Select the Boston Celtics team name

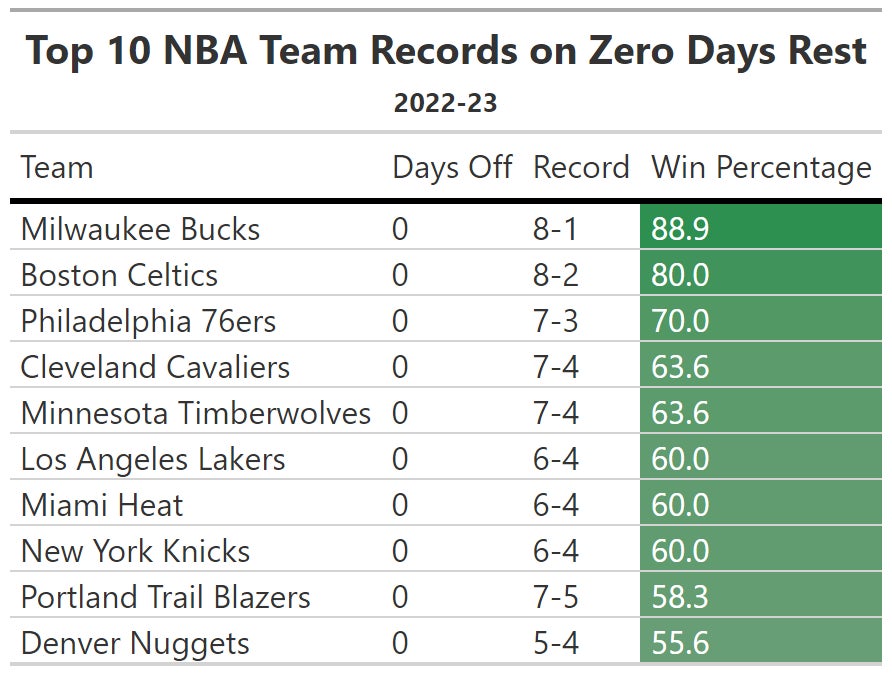119,275
